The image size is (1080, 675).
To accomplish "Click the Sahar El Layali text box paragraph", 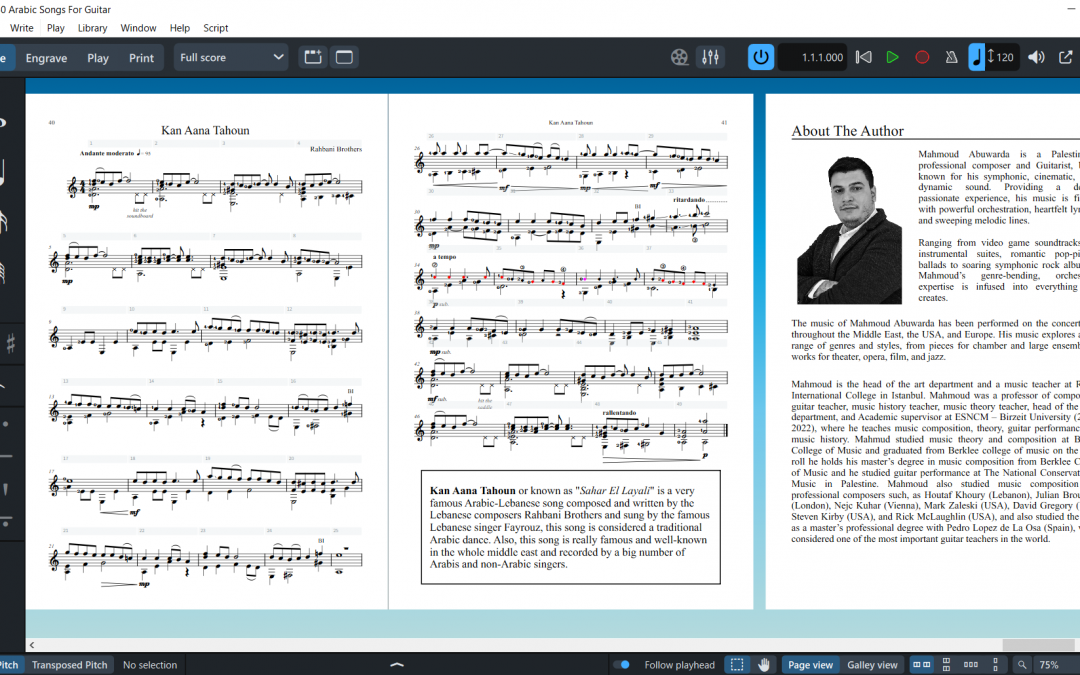I will pos(570,527).
